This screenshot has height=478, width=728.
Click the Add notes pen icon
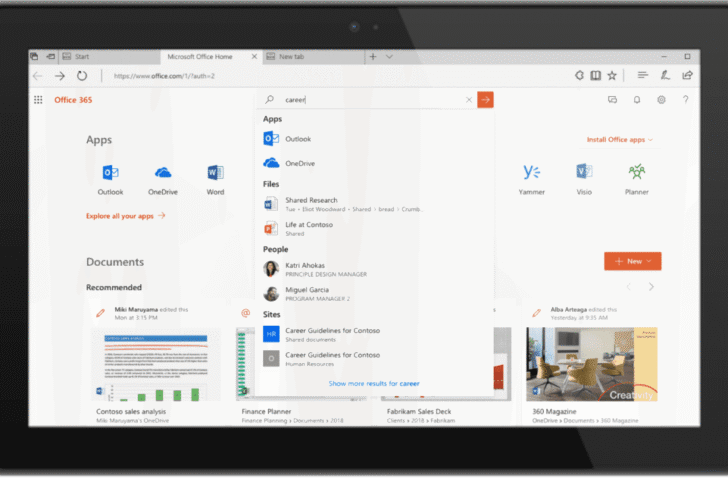(665, 75)
